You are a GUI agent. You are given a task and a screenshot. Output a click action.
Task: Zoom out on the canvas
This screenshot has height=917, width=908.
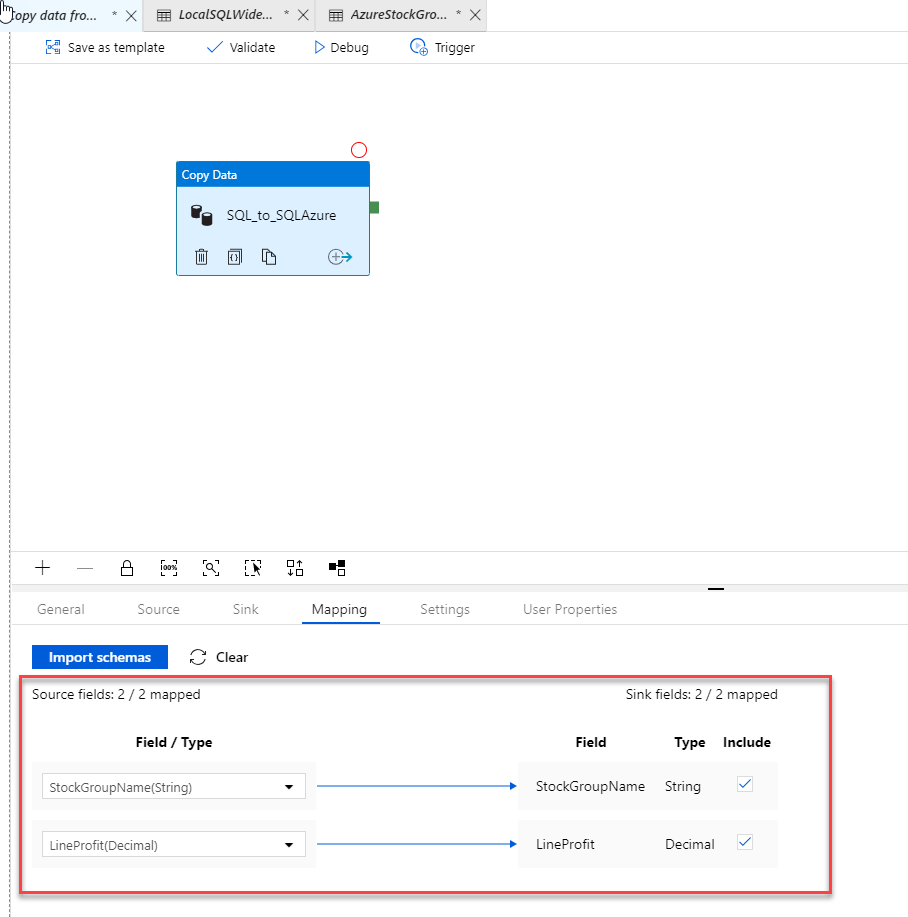pos(85,568)
